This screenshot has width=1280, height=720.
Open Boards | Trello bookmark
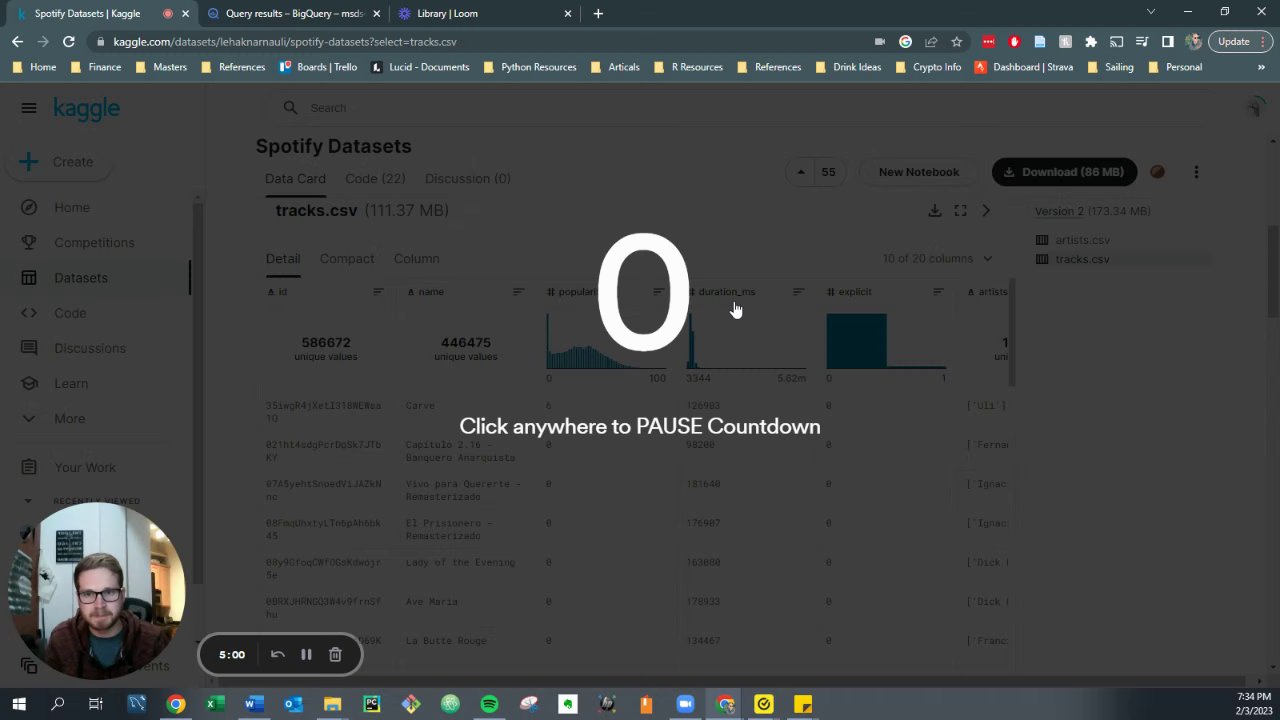(x=318, y=67)
